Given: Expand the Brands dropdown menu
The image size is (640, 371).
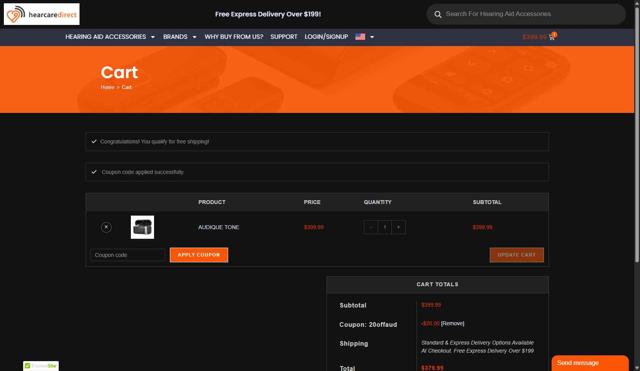Looking at the screenshot, I should pos(180,37).
